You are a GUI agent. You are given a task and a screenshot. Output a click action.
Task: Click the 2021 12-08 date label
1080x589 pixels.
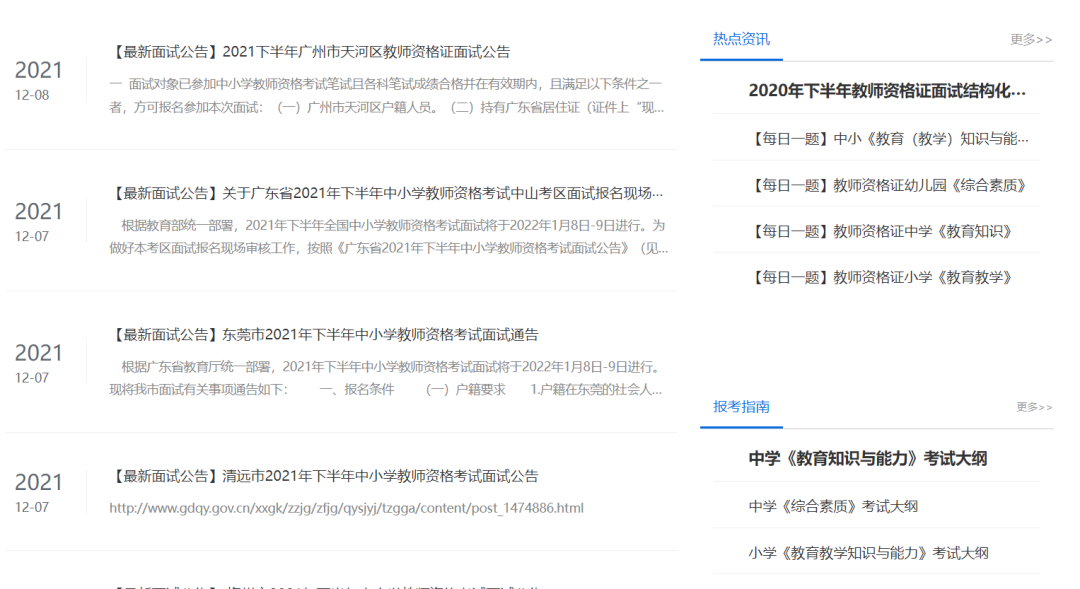[x=39, y=81]
